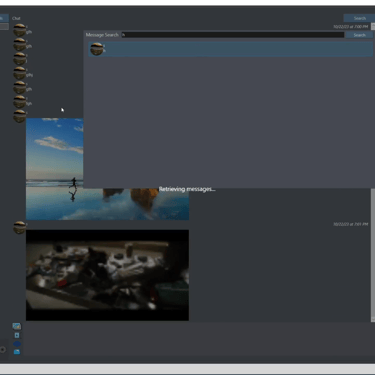Open the beach runner image thumbnail
Image resolution: width=375 pixels, height=375 pixels.
tap(107, 169)
